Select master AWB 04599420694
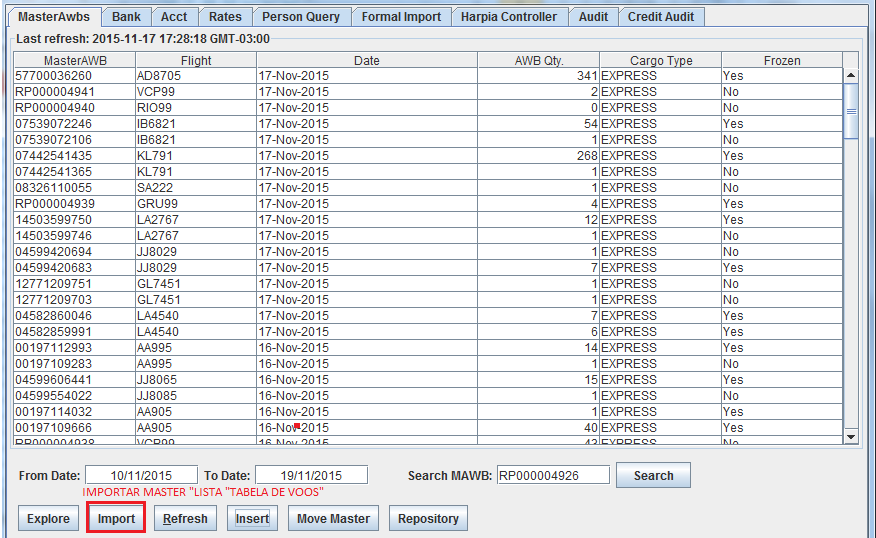The height and width of the screenshot is (538, 876). point(74,252)
